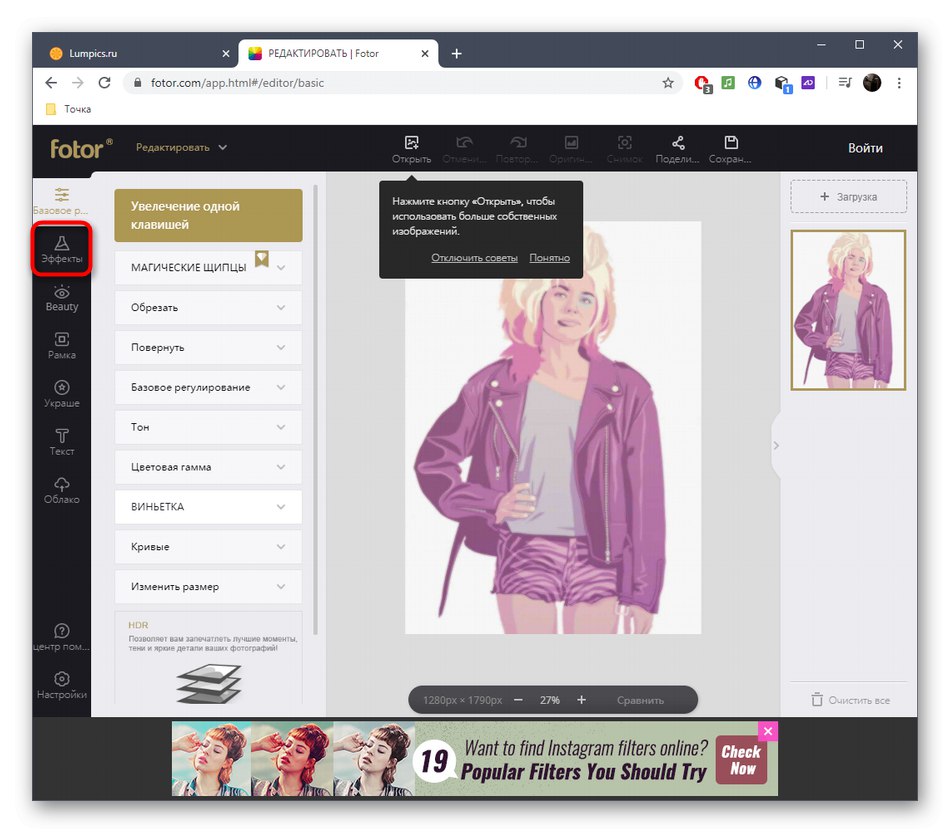The width and height of the screenshot is (950, 833).
Task: Open the Настройки (Settings) sidebar icon
Action: (x=61, y=686)
